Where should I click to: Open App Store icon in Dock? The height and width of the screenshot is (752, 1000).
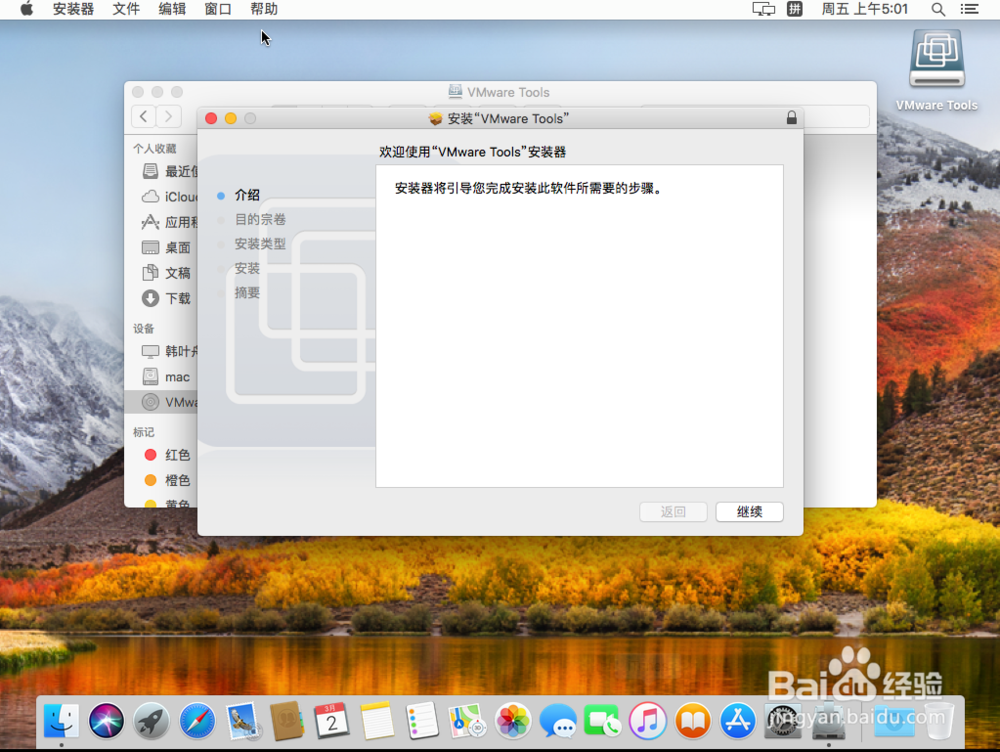pyautogui.click(x=738, y=721)
